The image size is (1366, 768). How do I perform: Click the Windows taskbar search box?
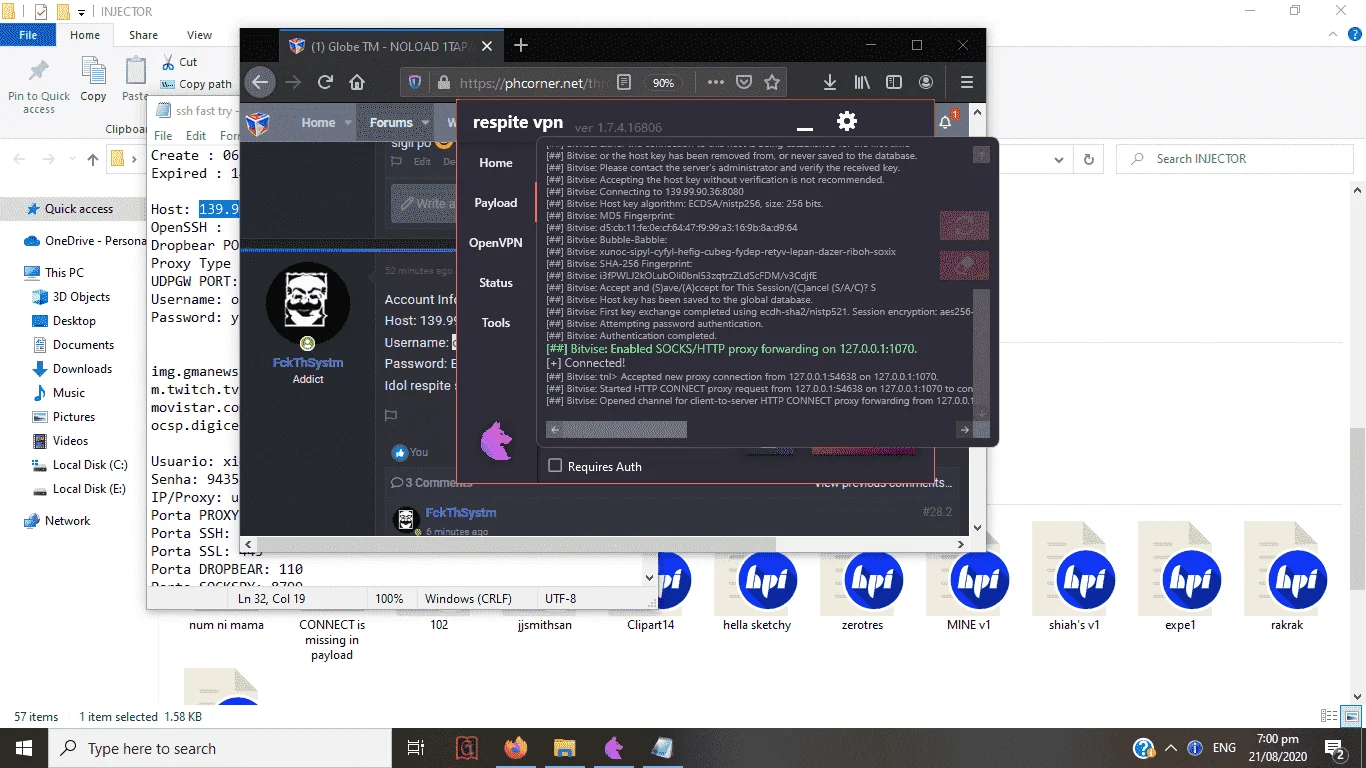tap(220, 748)
